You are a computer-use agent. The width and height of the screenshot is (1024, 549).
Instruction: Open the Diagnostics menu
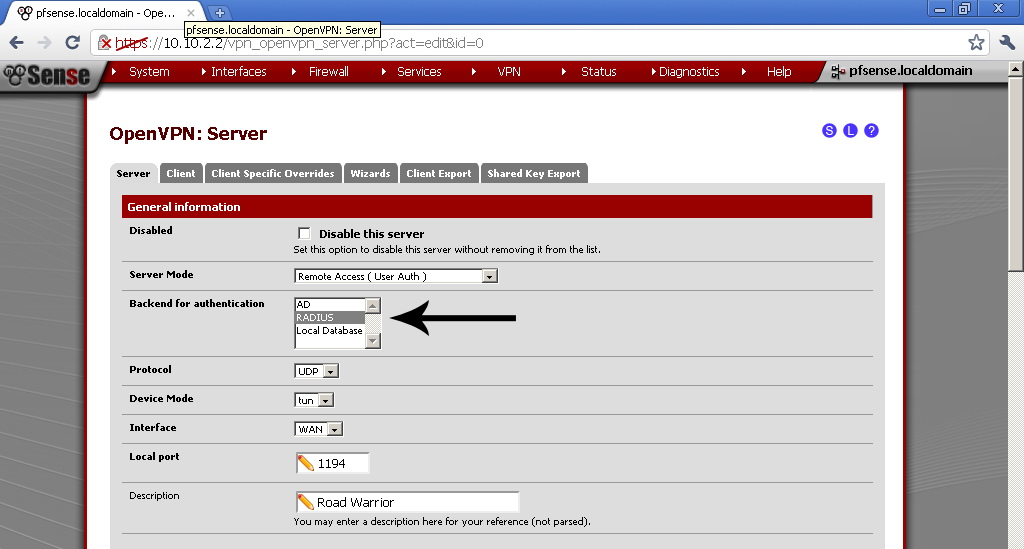click(x=689, y=72)
